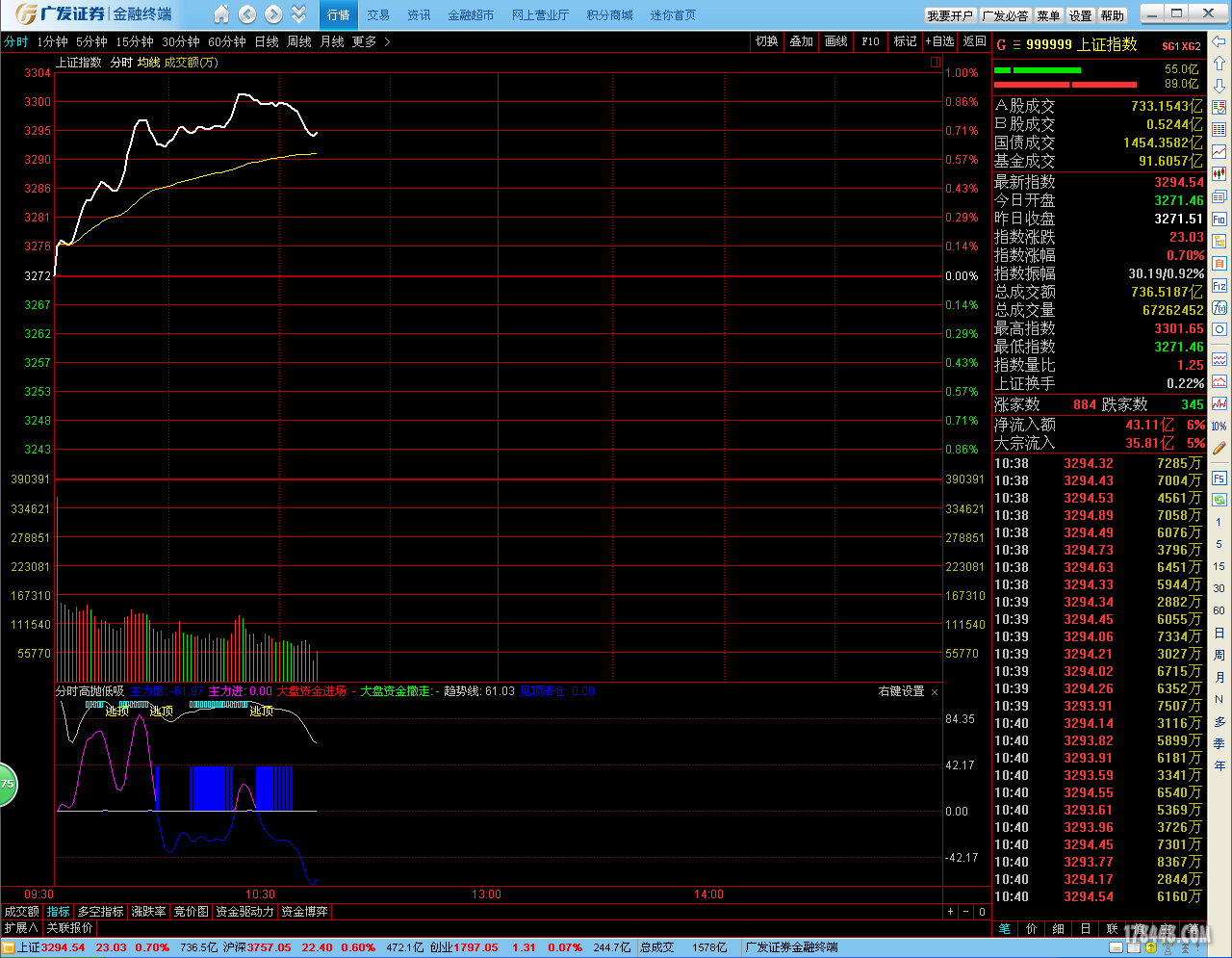
Task: Click the Fiz icon in the right sidebar
Action: (x=1219, y=285)
